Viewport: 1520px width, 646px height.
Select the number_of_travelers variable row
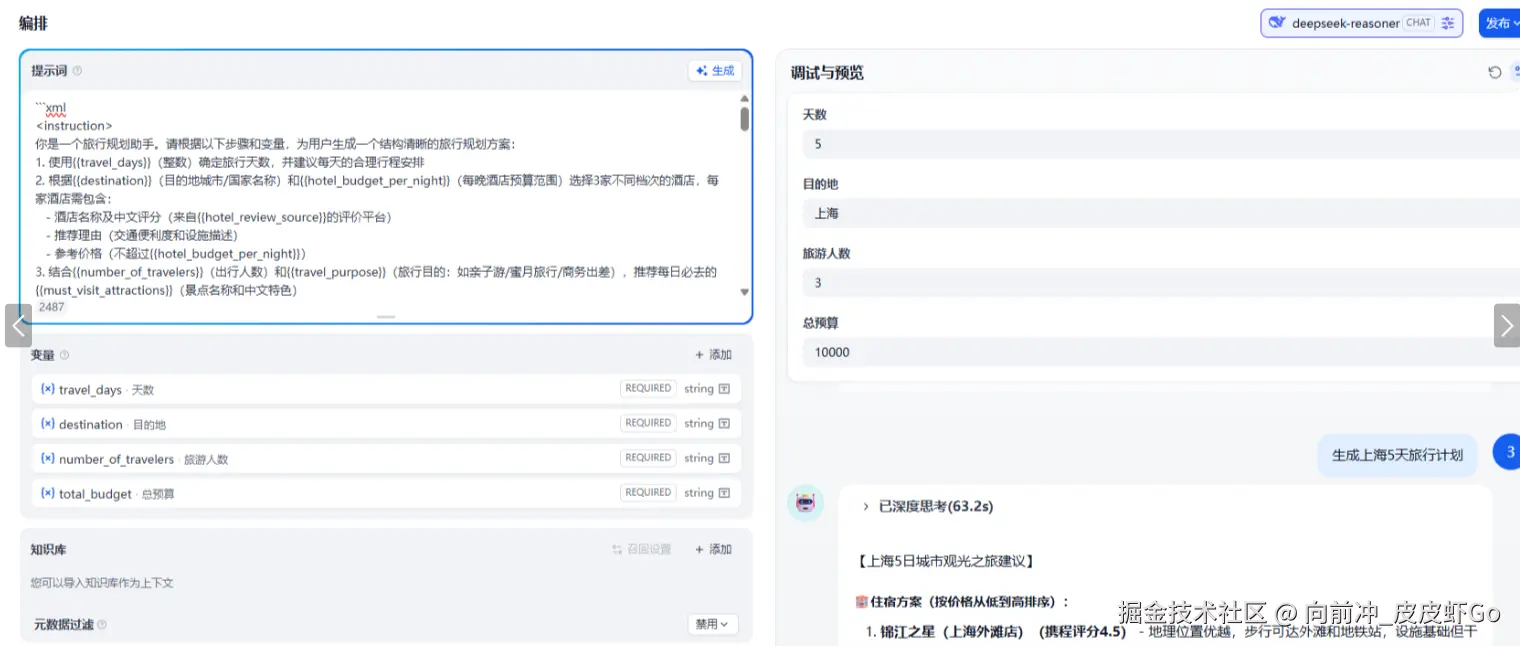[386, 458]
